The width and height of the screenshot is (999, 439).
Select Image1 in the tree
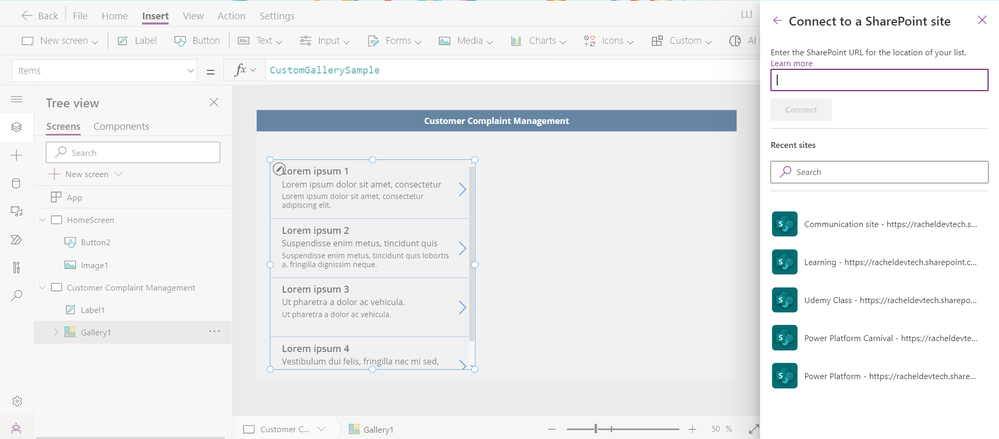[94, 265]
